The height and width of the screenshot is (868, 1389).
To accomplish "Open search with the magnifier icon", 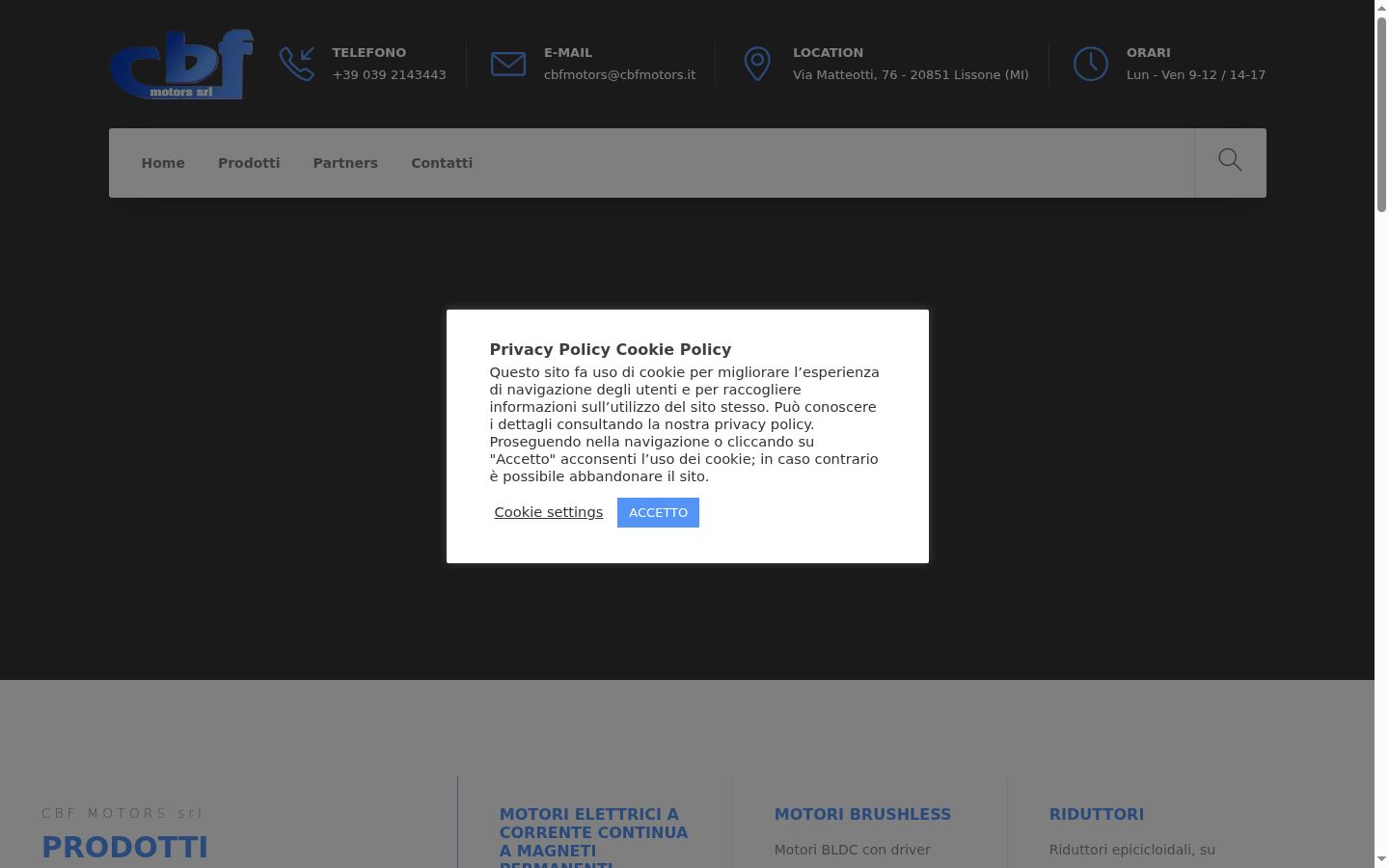I will coord(1230,160).
